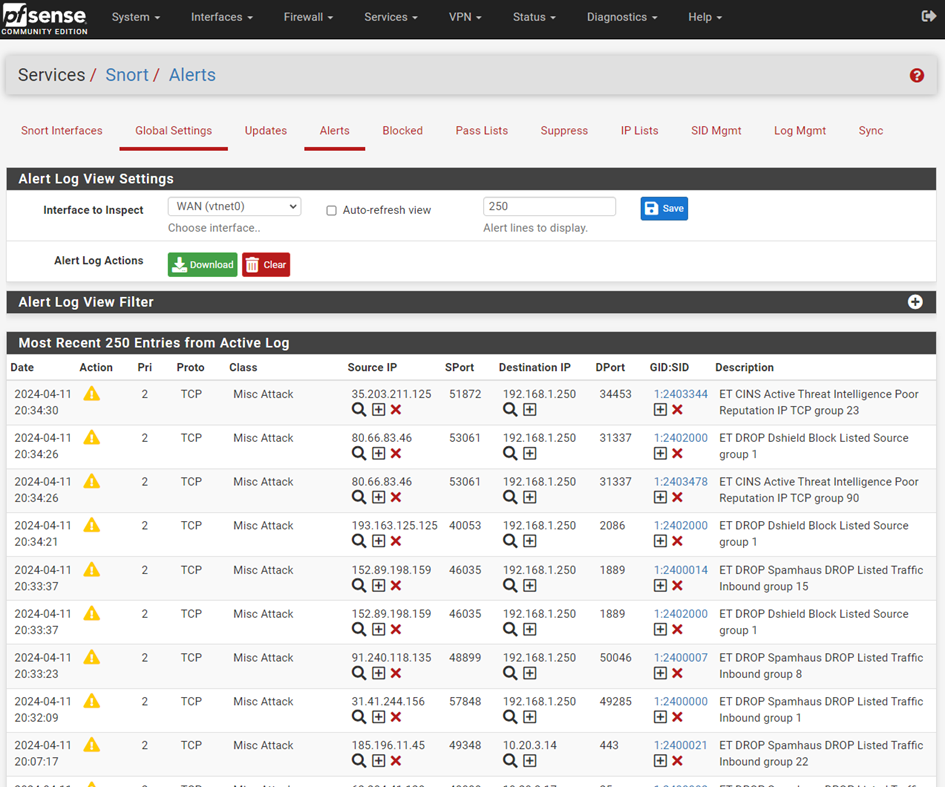This screenshot has height=787, width=945.
Task: Disable rule 1:2403478 using the red X
Action: tap(677, 497)
